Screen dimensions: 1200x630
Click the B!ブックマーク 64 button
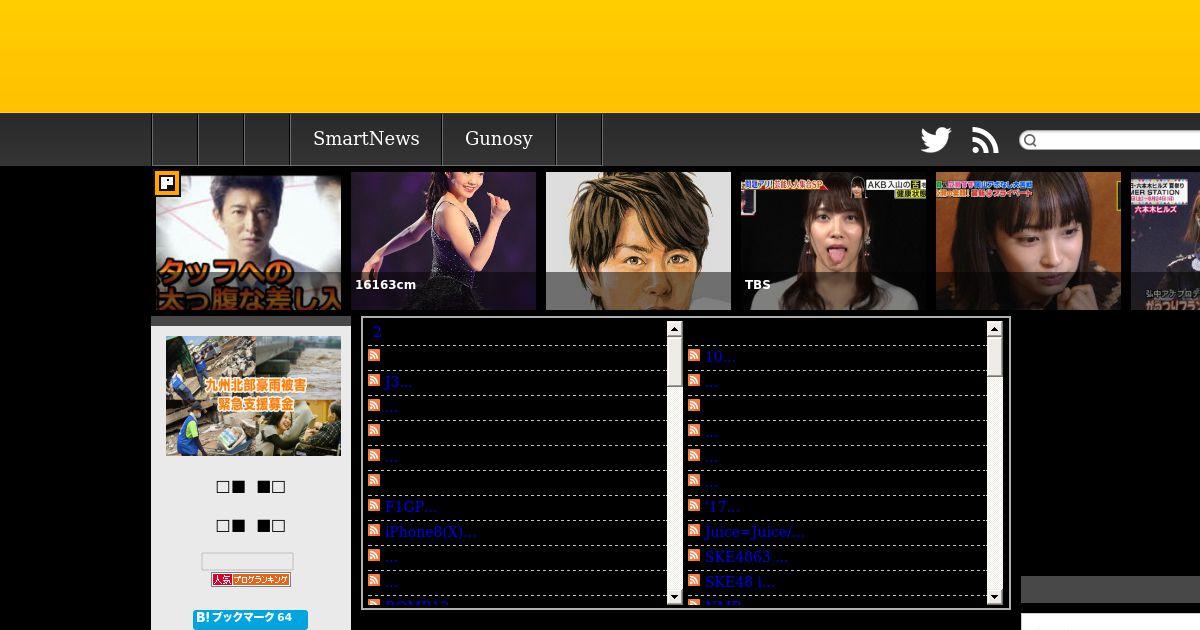(250, 619)
